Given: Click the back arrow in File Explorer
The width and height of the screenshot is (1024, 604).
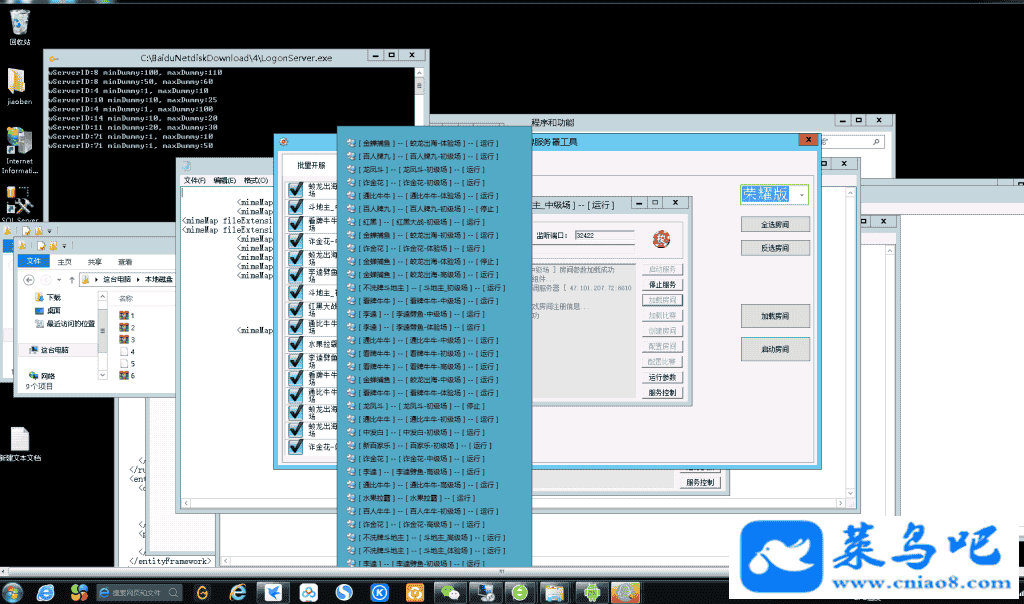Looking at the screenshot, I should (x=27, y=279).
